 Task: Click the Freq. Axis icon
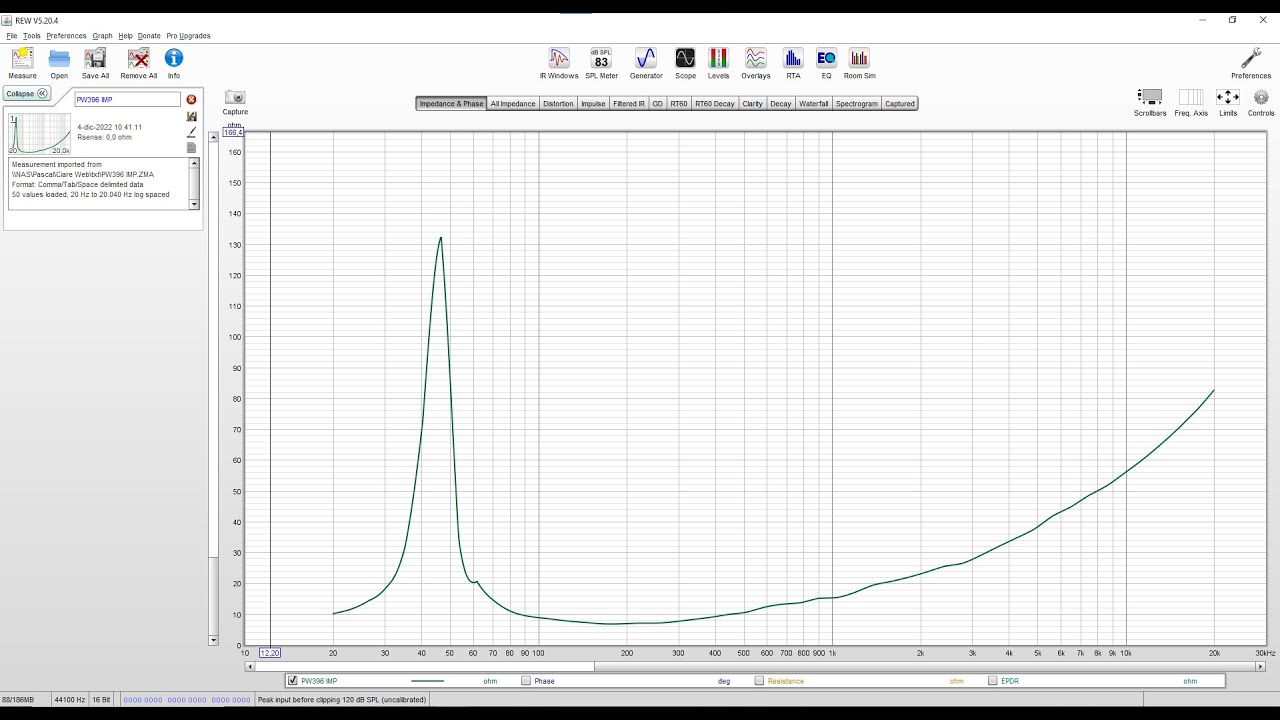pyautogui.click(x=1191, y=97)
